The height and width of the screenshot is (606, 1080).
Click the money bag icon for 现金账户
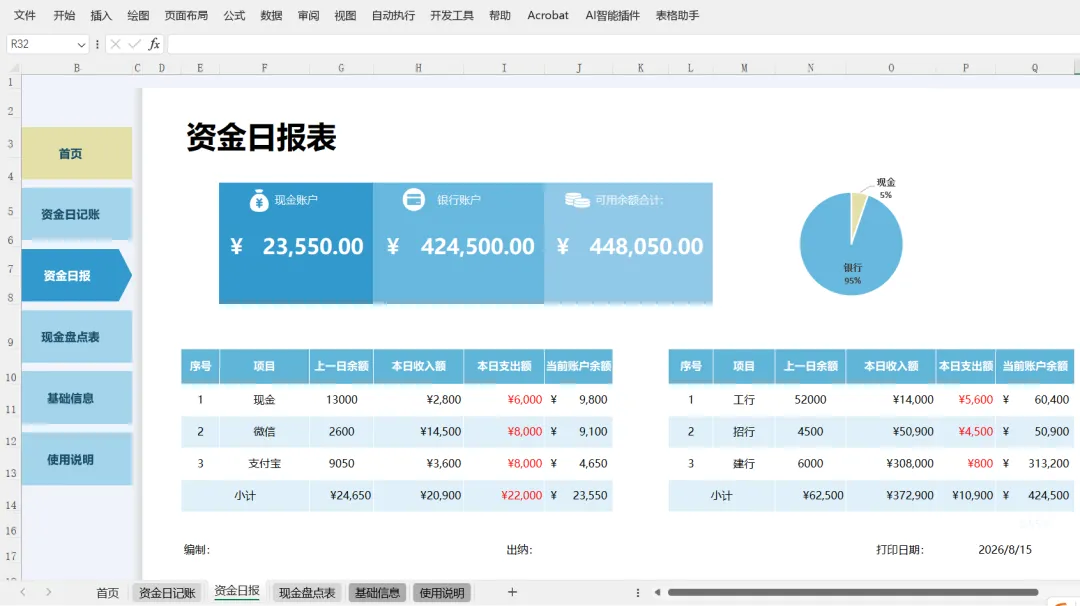pyautogui.click(x=259, y=200)
